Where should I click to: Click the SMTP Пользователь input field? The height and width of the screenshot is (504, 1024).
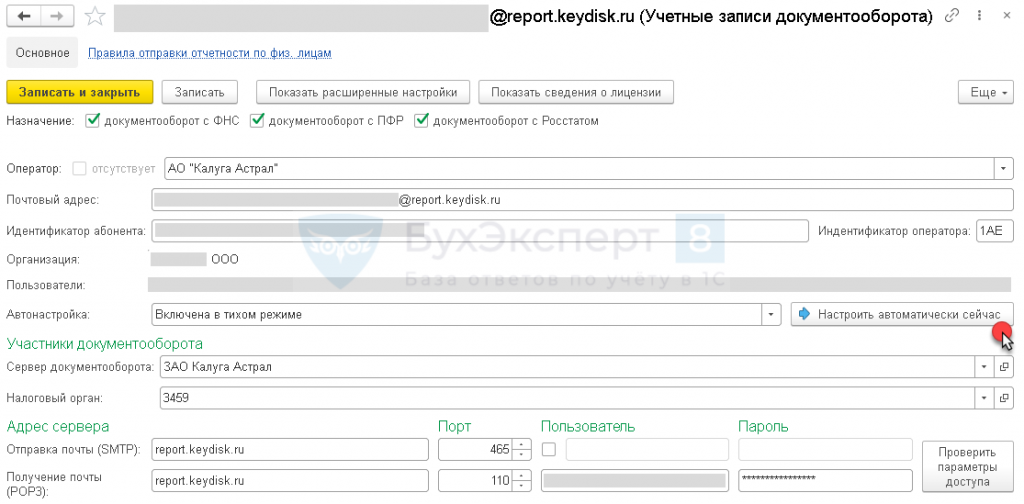[647, 449]
